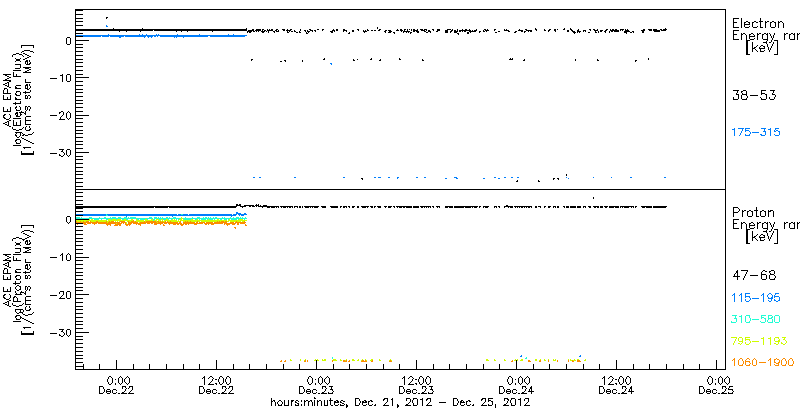Click the 0:00 Dec.23 time axis label
This screenshot has width=800, height=410.
316,385
